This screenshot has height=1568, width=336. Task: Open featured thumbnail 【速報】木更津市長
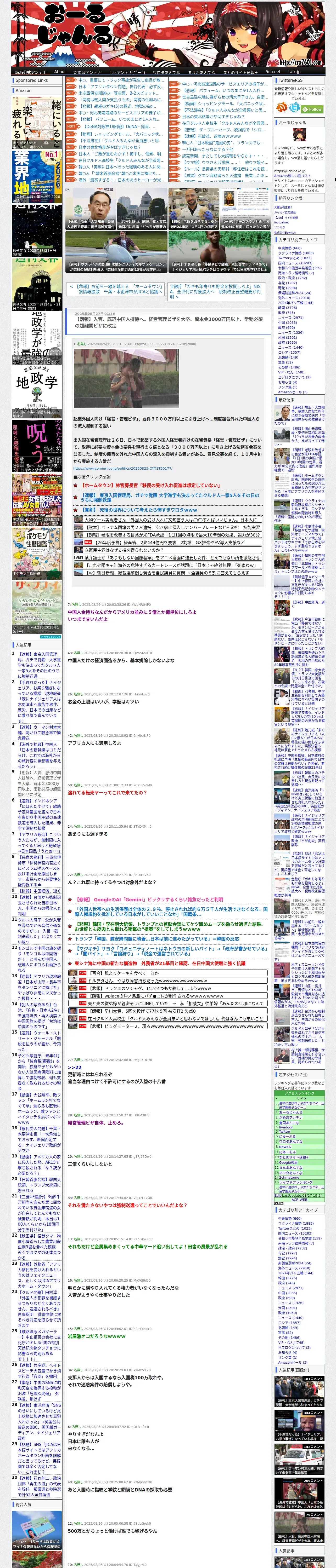pos(219,252)
